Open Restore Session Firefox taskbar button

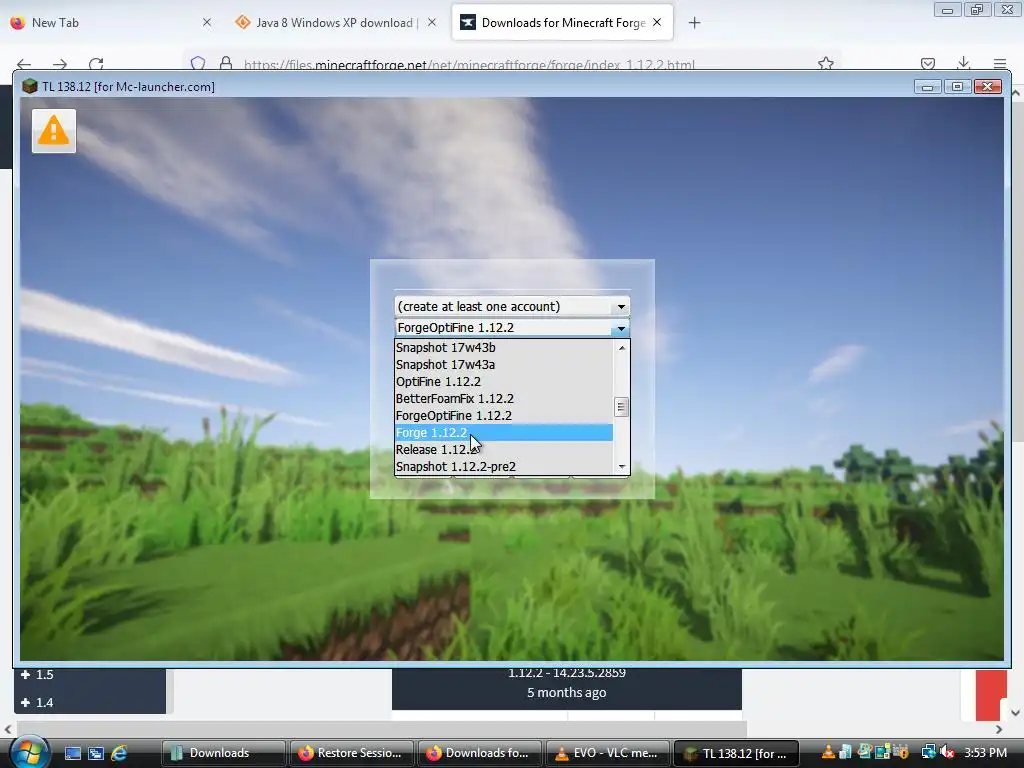click(x=351, y=753)
